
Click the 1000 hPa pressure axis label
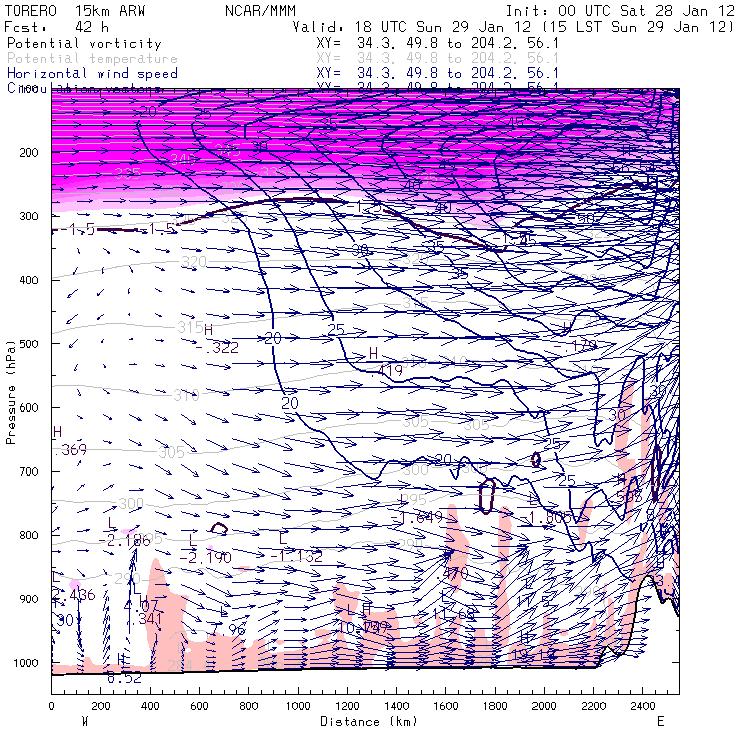pos(26,663)
